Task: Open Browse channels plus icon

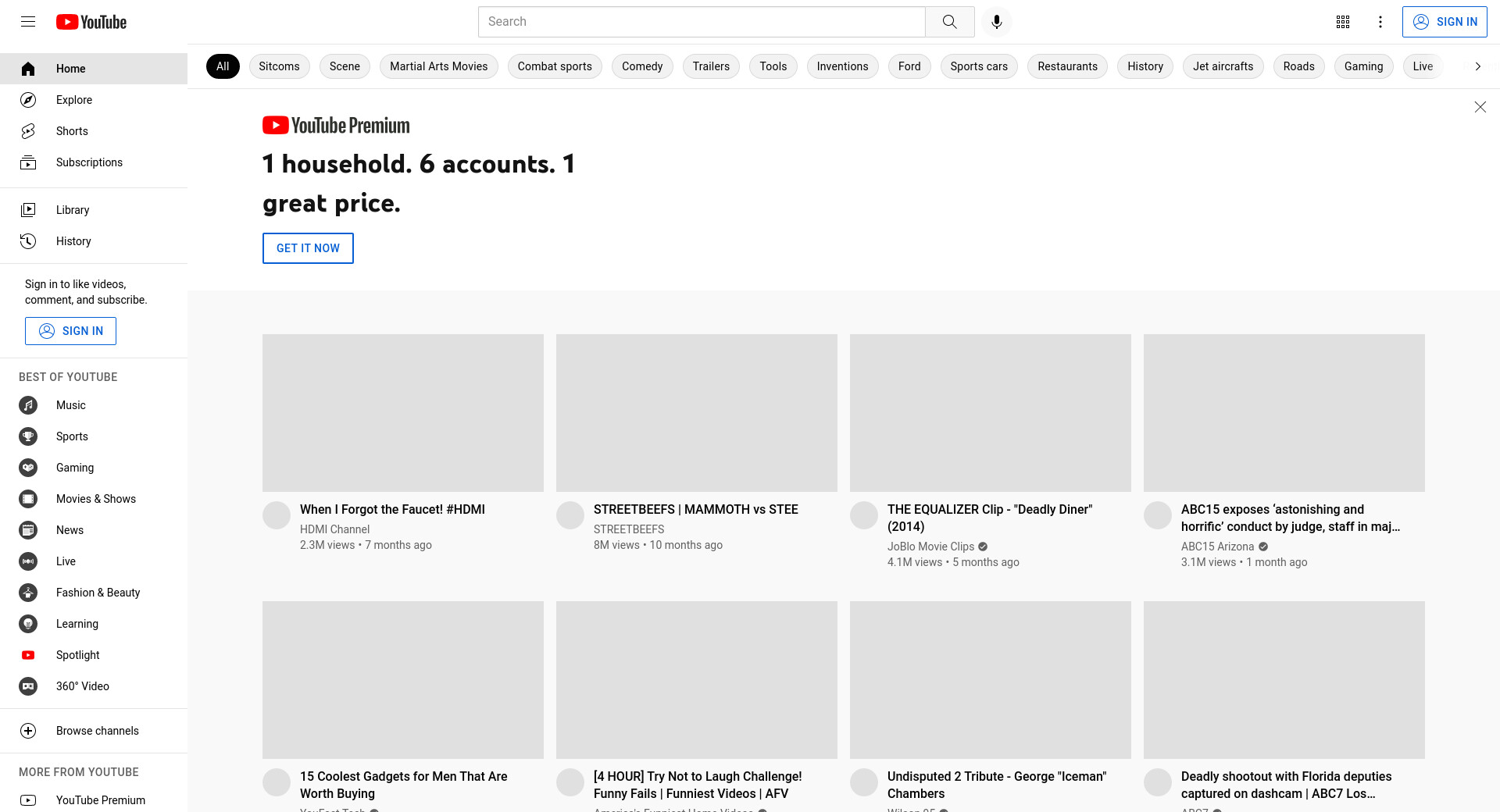Action: [x=28, y=731]
